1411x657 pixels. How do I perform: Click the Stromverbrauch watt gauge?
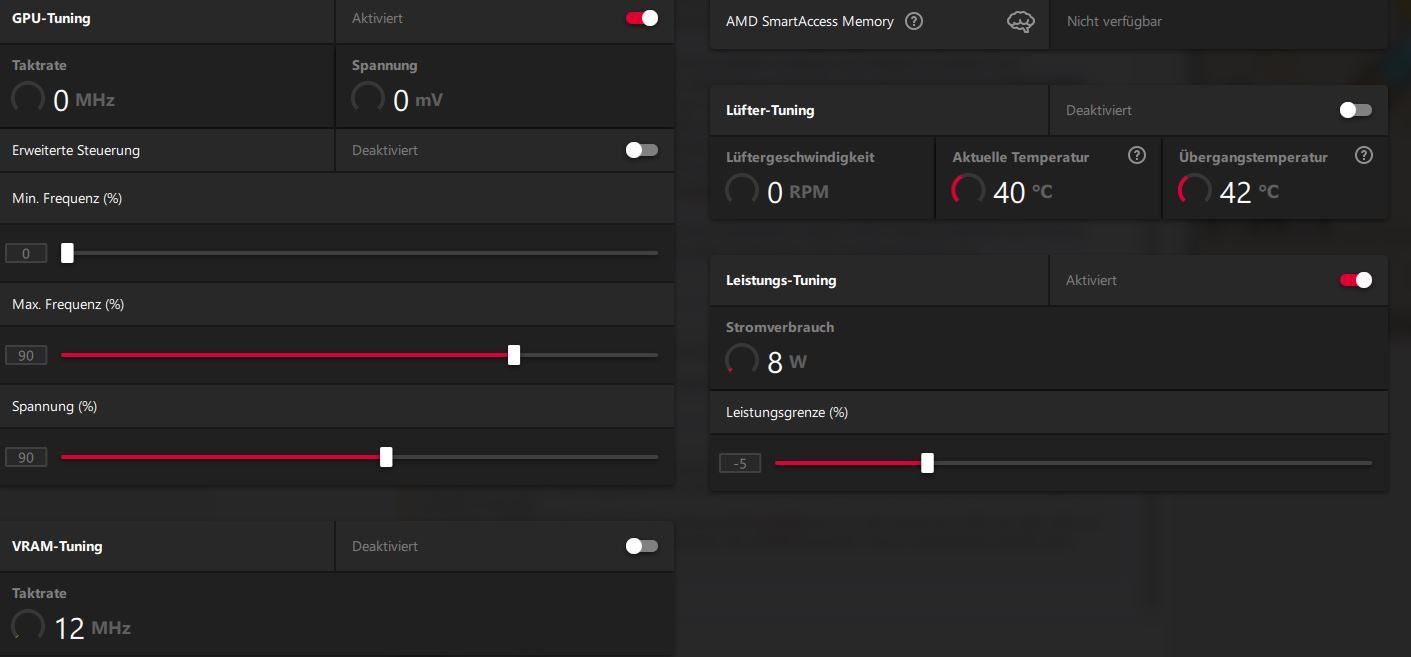742,361
